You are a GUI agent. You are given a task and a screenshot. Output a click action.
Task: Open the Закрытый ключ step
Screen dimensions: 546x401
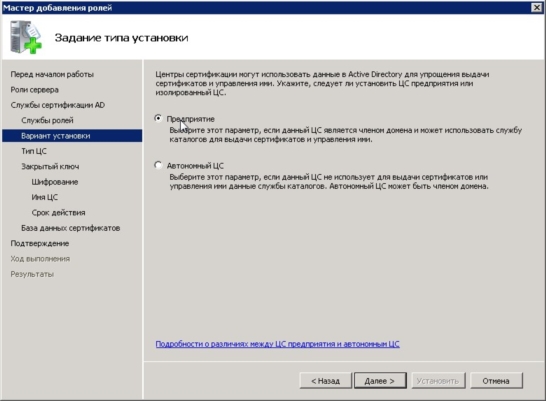pyautogui.click(x=50, y=166)
